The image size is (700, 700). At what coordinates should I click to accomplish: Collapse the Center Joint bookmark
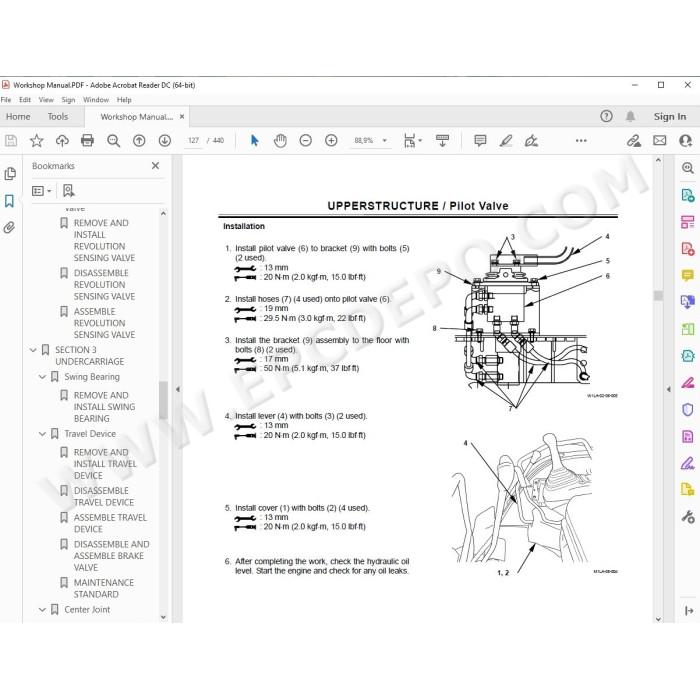pyautogui.click(x=42, y=610)
